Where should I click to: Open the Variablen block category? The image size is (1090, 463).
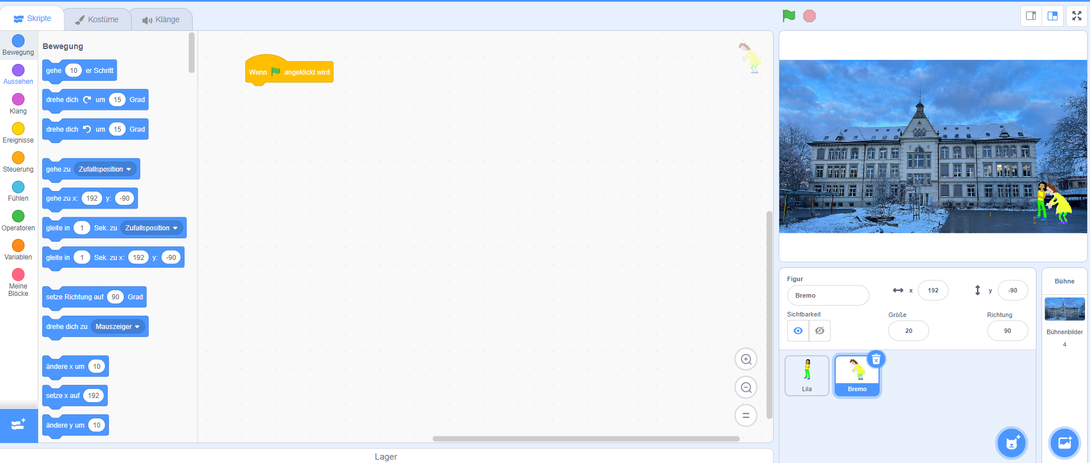click(x=18, y=250)
